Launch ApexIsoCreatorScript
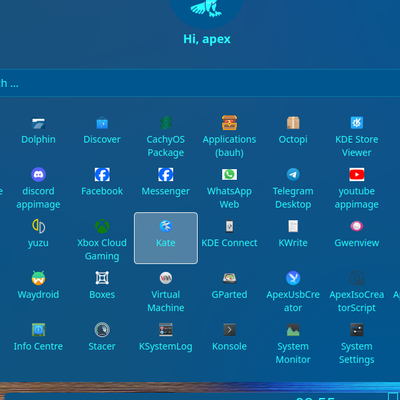The width and height of the screenshot is (400, 400). click(357, 278)
